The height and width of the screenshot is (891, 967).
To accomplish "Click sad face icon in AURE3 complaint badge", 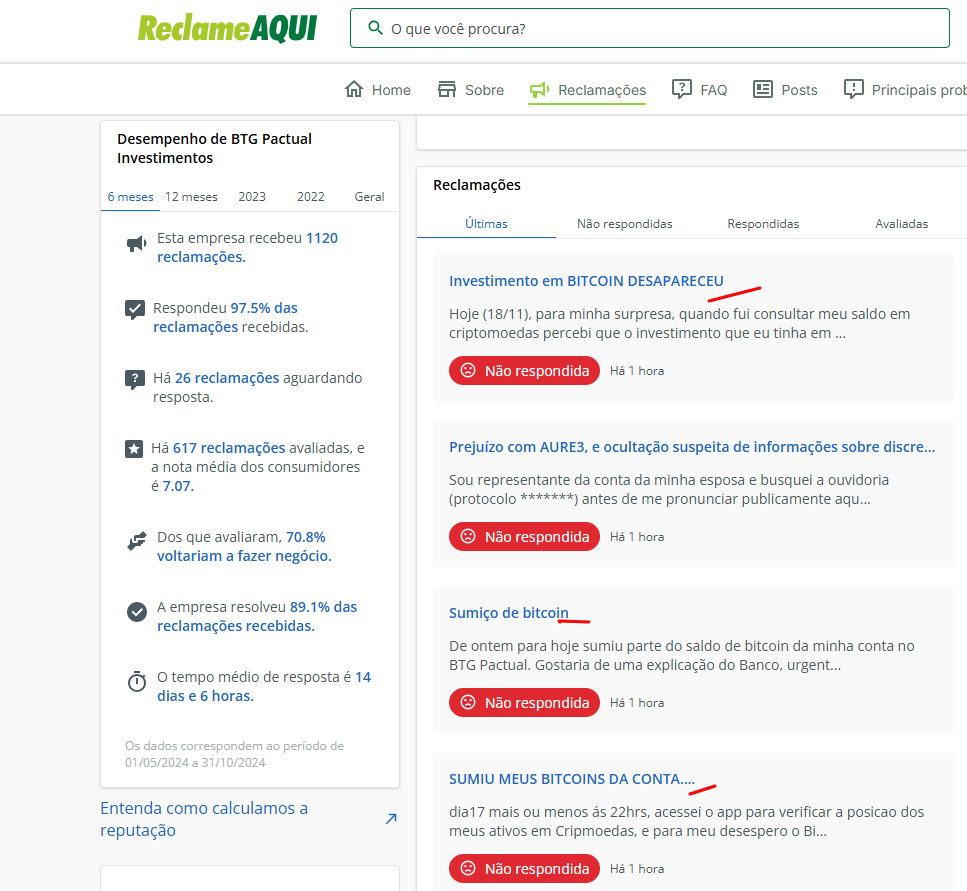I will tap(468, 536).
